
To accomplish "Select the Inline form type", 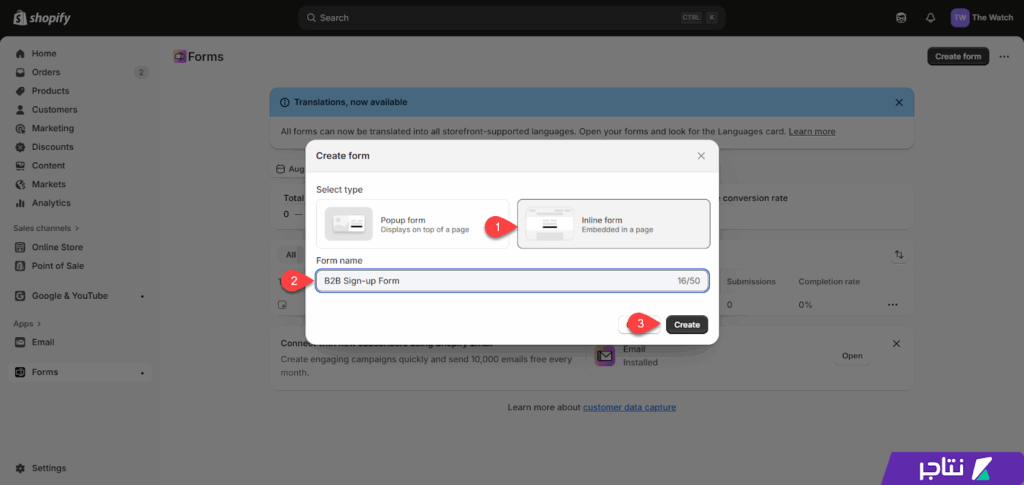I will coord(613,224).
